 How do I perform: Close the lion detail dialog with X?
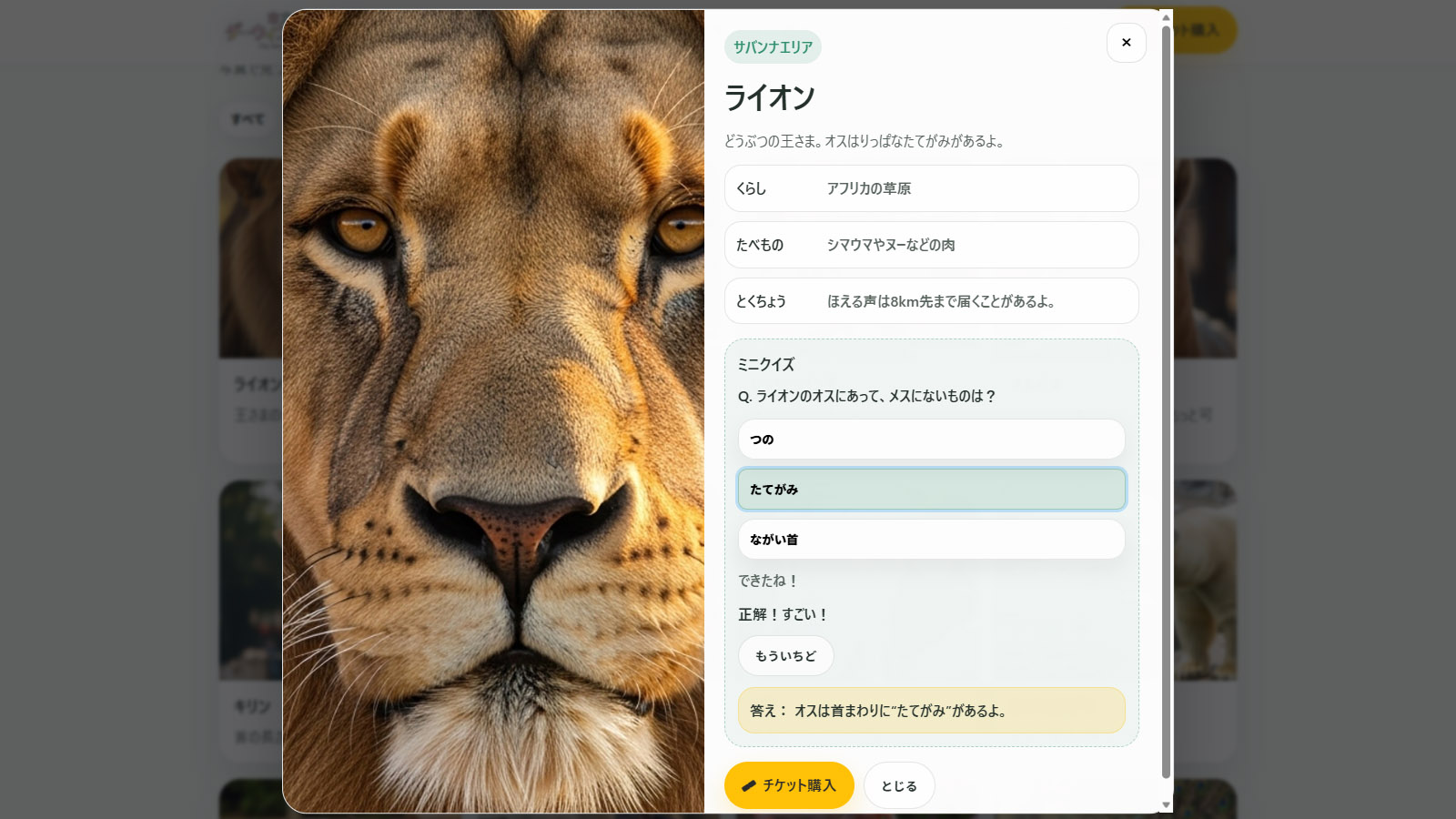[1126, 43]
